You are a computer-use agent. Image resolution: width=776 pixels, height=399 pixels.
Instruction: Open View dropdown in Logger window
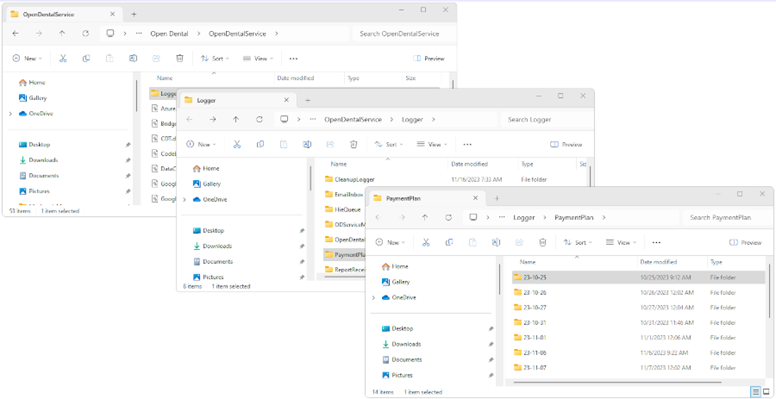coord(432,145)
